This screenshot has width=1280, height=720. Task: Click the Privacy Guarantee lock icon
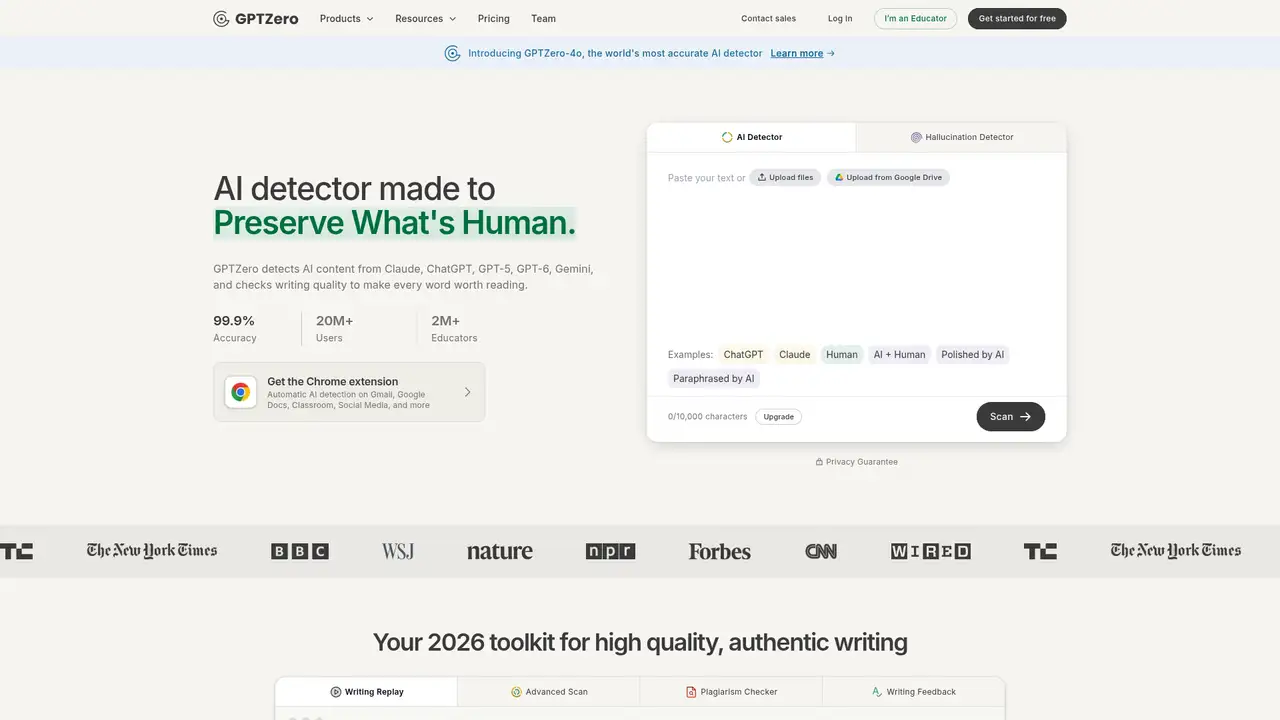pos(819,462)
